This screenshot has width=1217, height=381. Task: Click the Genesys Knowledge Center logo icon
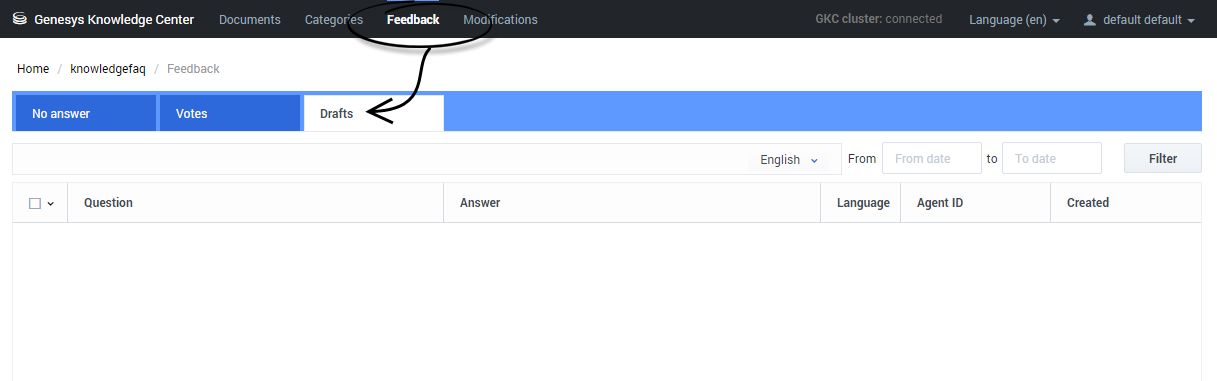19,19
